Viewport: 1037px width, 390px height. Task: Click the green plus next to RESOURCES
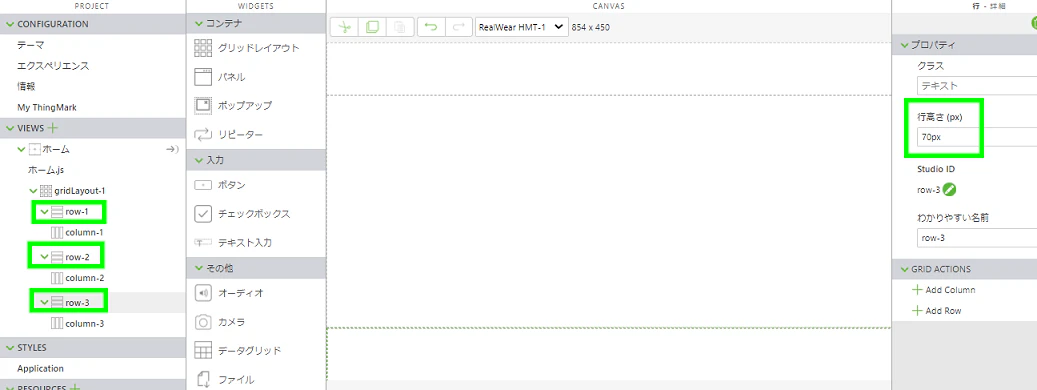[x=75, y=387]
